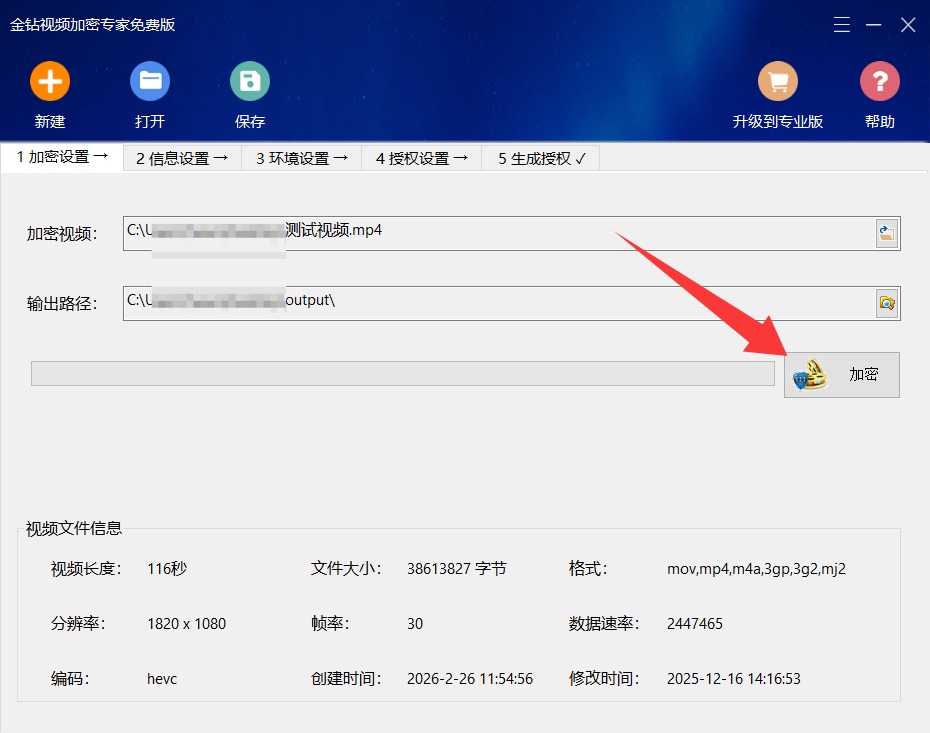The image size is (930, 733).
Task: Browse output folder beside 输出路径 field
Action: click(x=887, y=304)
